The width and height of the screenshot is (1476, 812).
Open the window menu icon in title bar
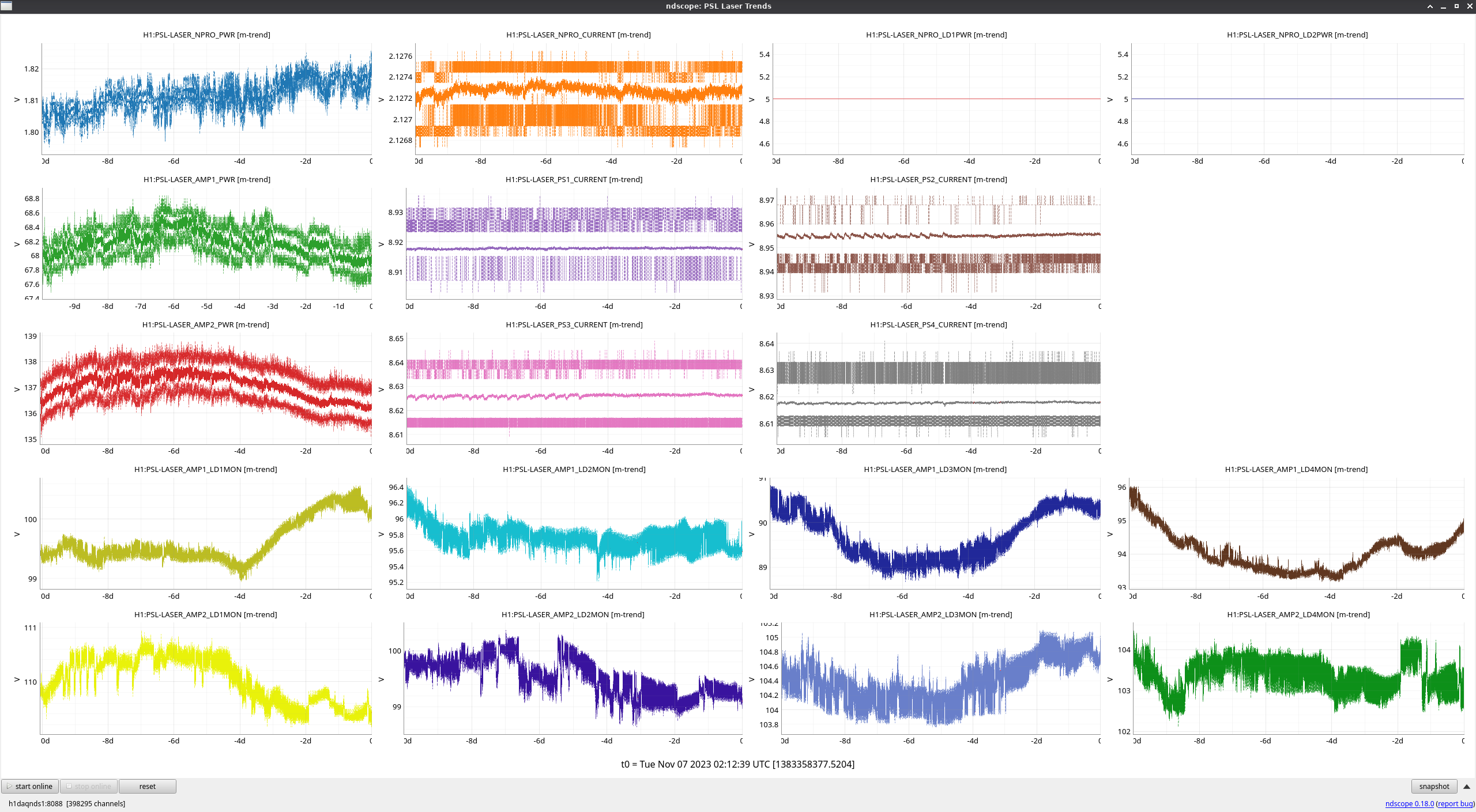6,6
